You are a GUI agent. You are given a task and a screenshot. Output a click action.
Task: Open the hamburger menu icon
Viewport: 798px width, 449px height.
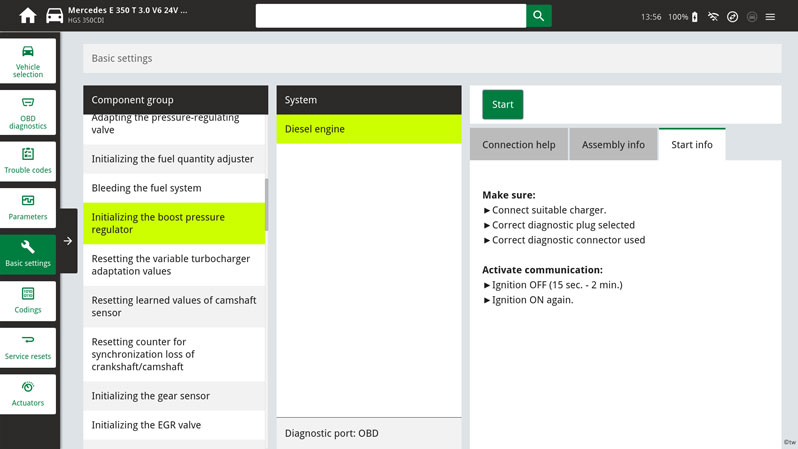pos(770,17)
